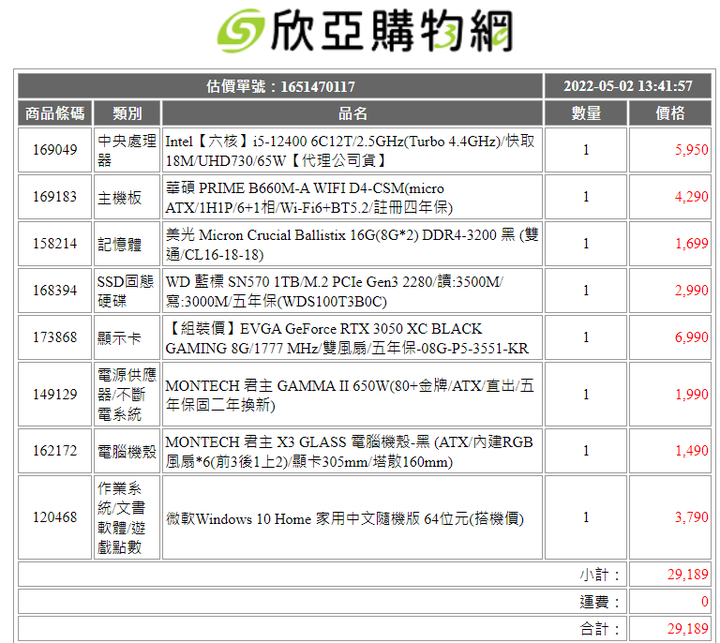Click the 作業系統/文書軟體/遊戲點數 category cell

pos(127,517)
